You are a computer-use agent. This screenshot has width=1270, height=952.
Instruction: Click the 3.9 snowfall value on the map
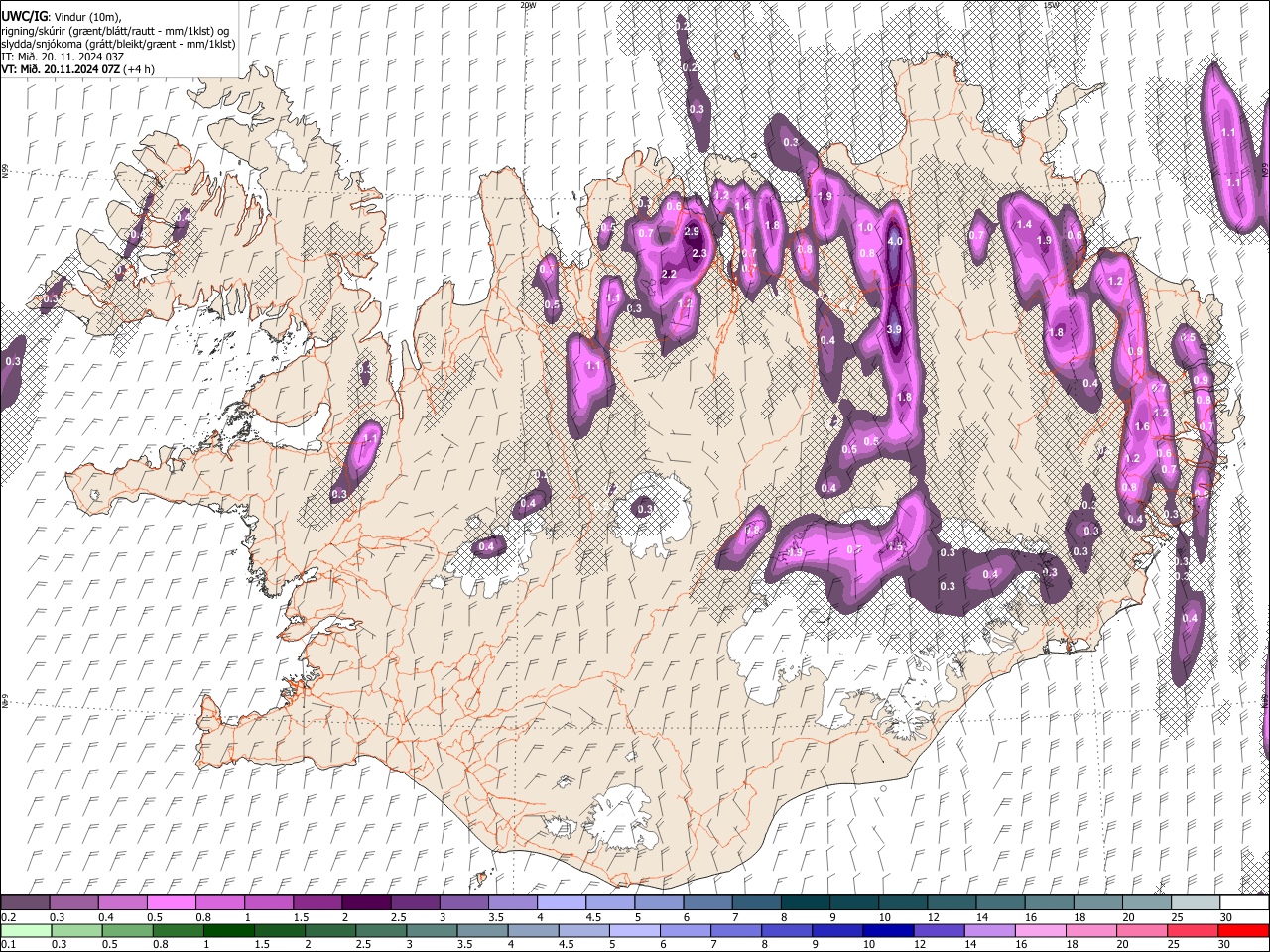pyautogui.click(x=893, y=329)
